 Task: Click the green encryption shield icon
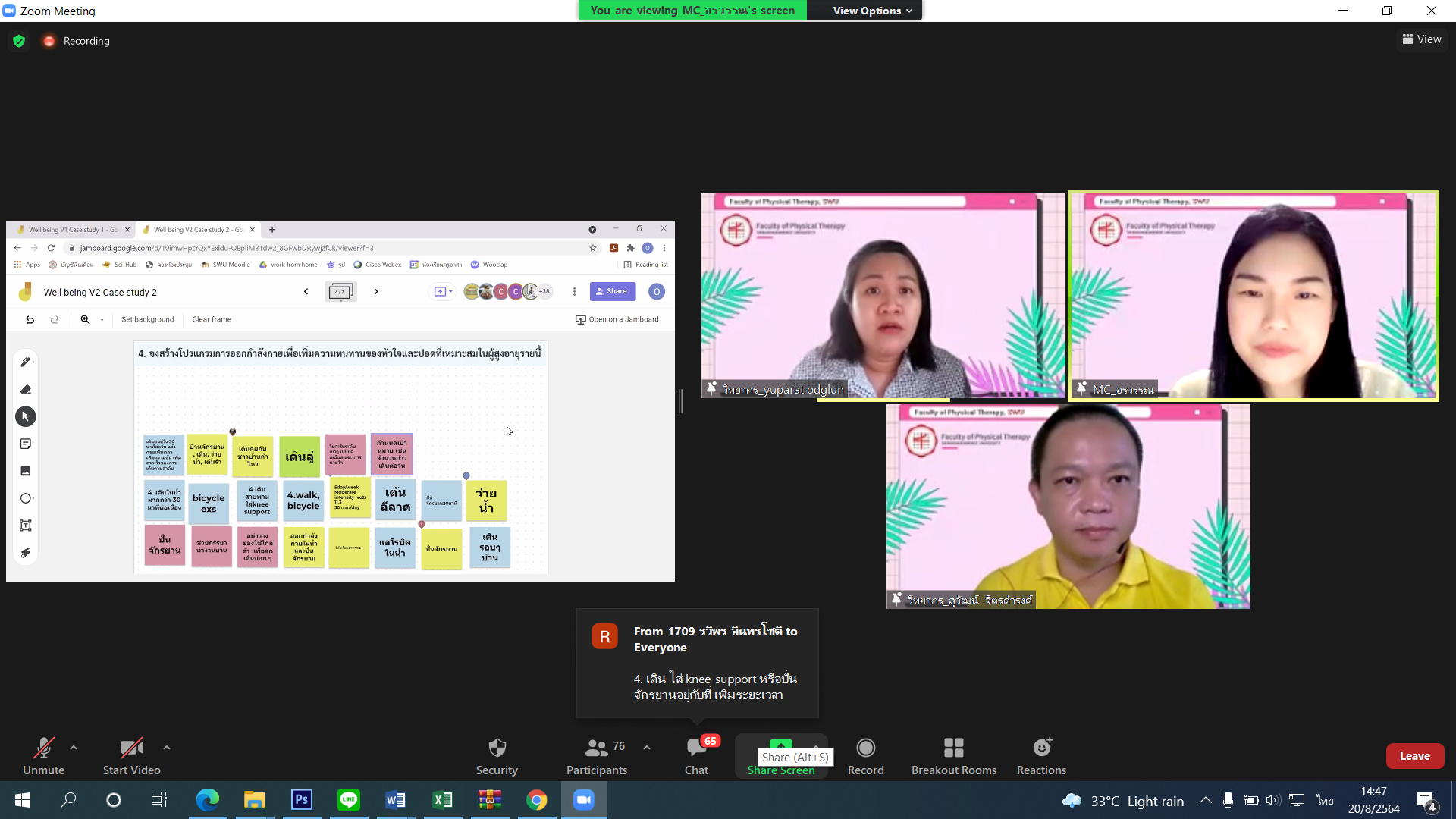[19, 41]
